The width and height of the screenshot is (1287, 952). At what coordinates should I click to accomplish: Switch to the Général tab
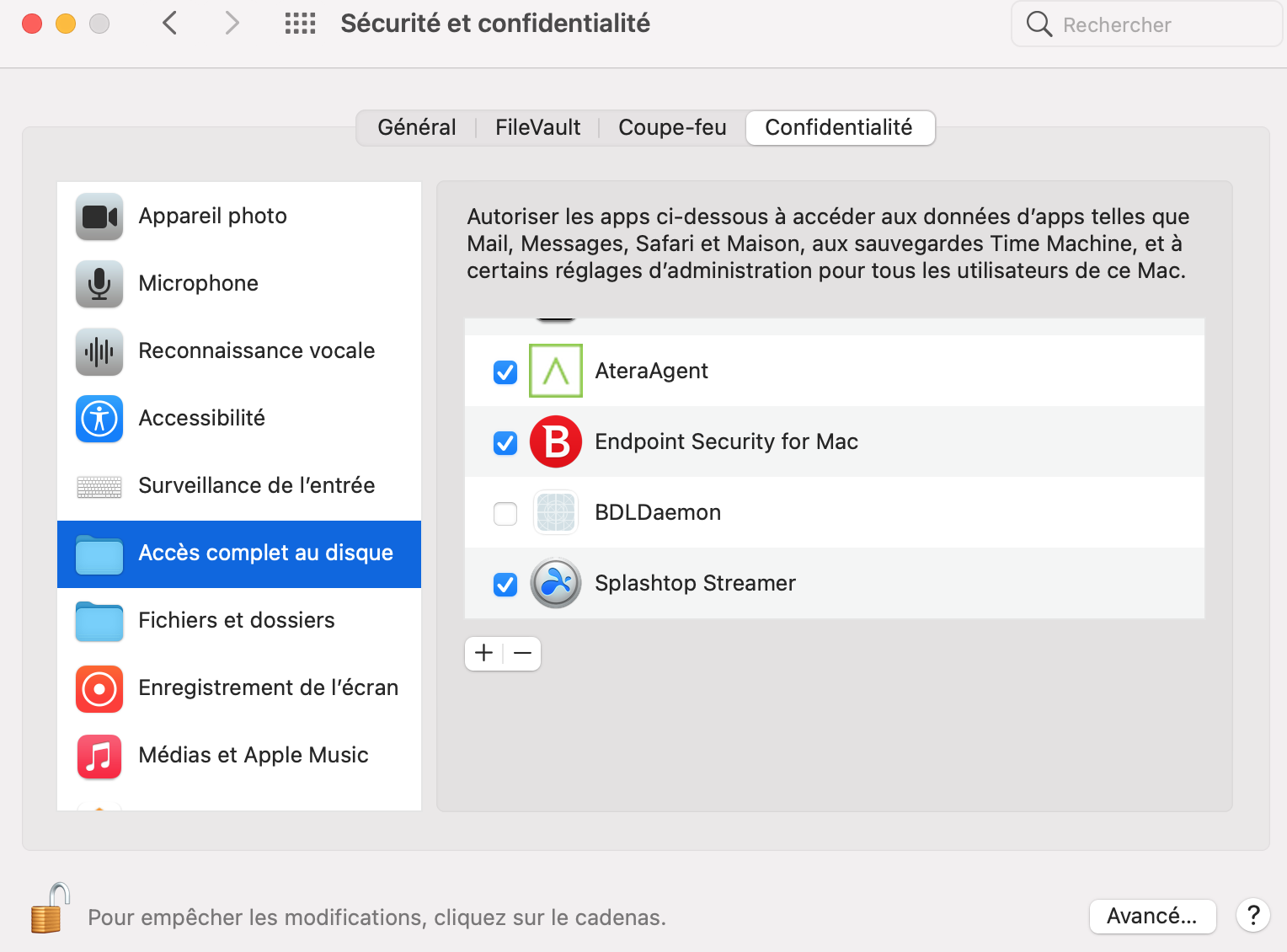417,128
